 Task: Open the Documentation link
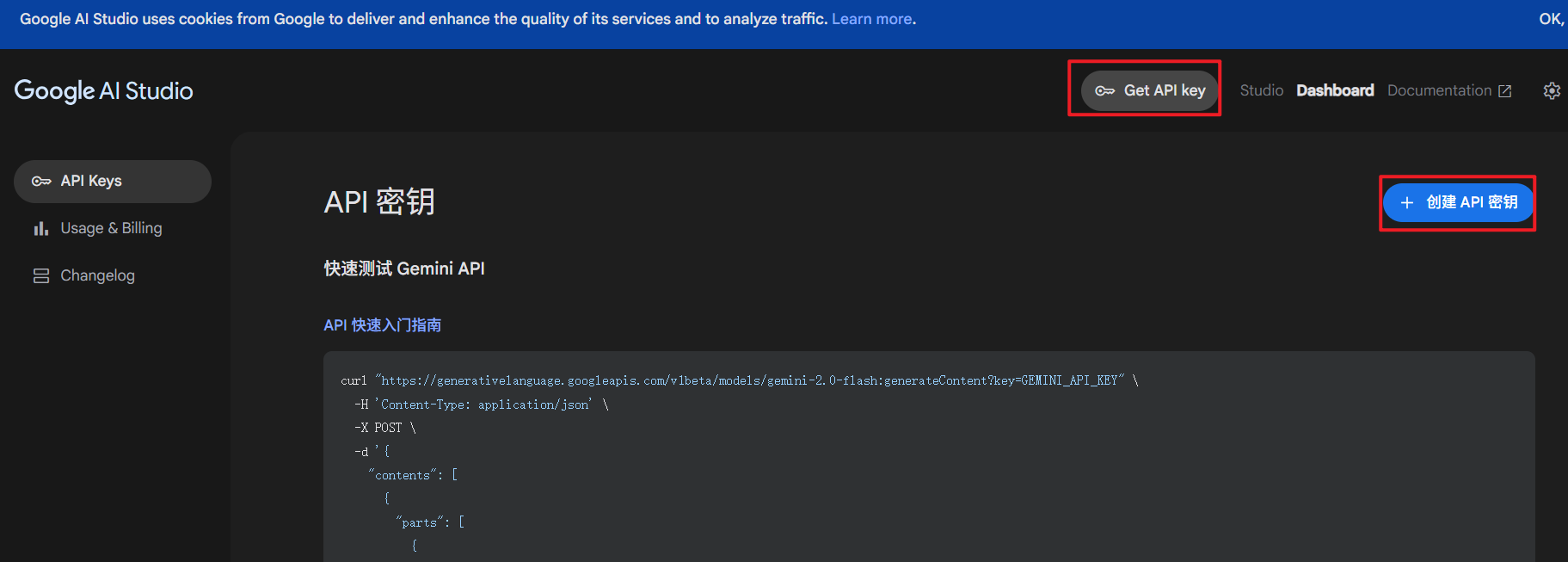click(1449, 90)
